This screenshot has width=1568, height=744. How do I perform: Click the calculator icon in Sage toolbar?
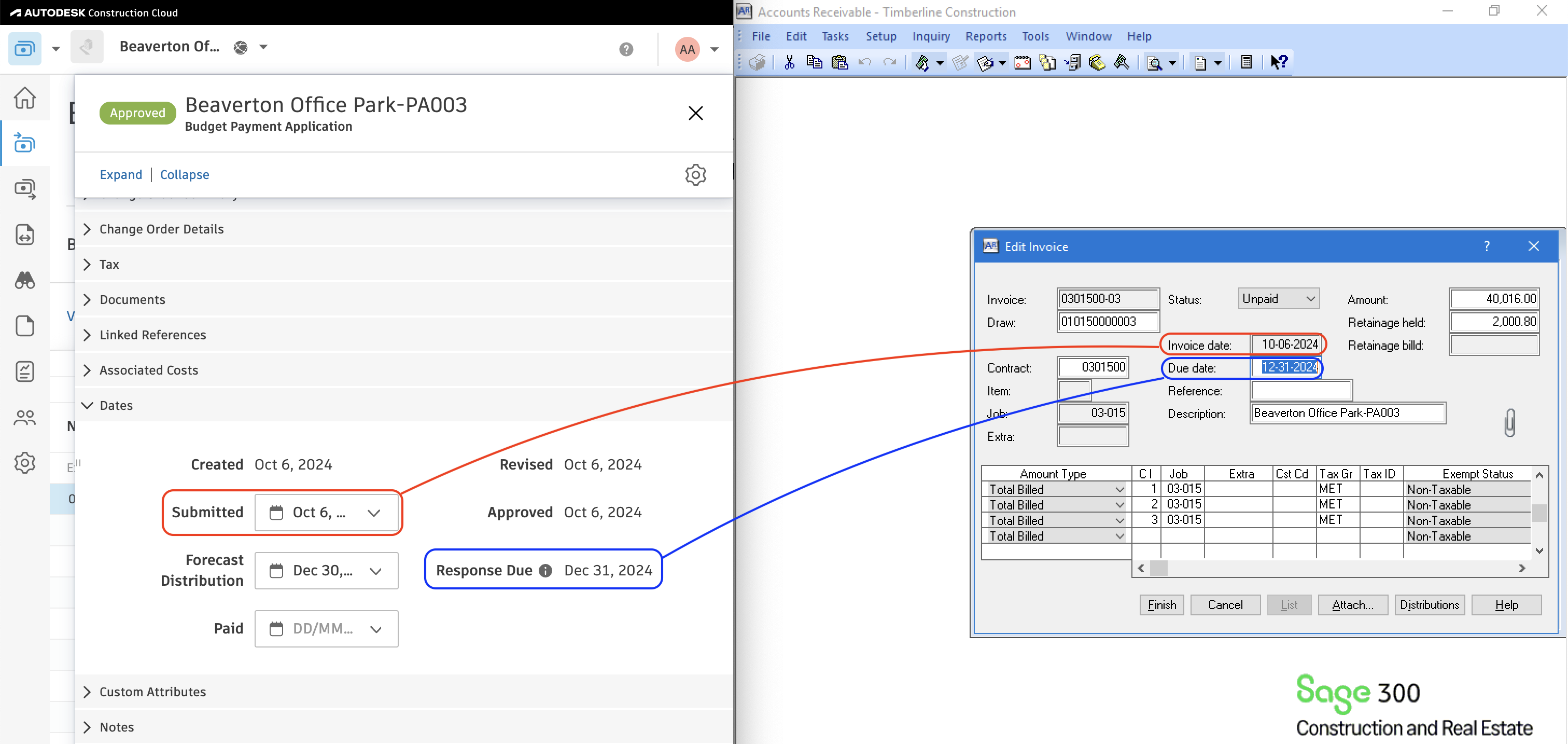pos(1246,62)
